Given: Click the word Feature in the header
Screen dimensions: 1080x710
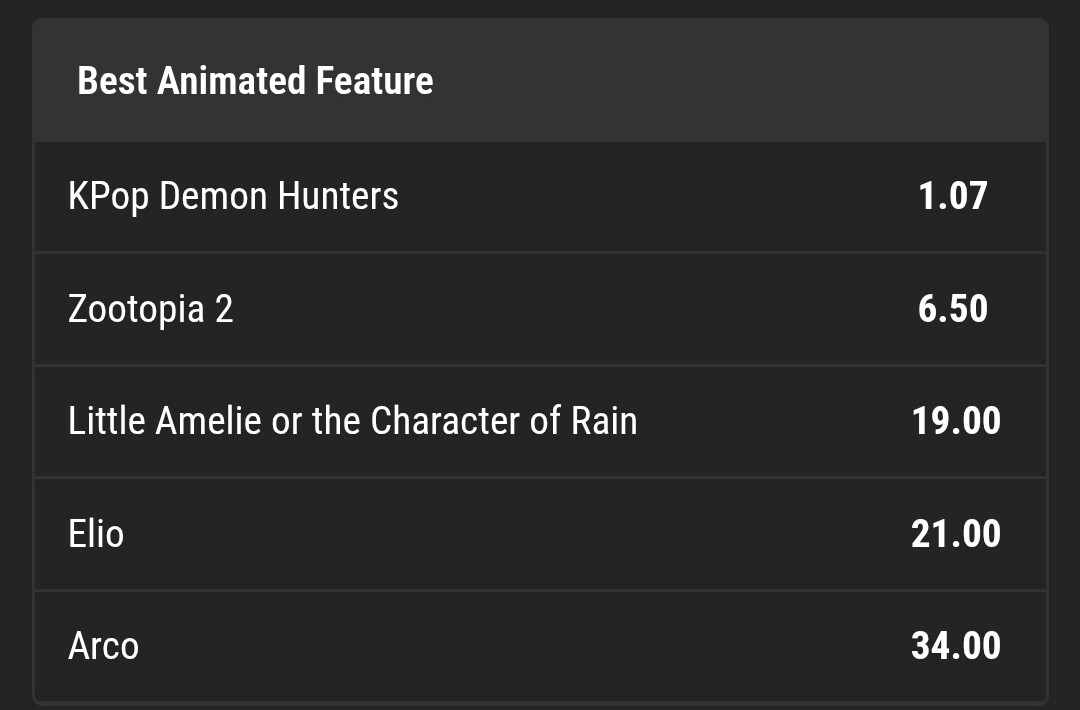Looking at the screenshot, I should tap(375, 80).
